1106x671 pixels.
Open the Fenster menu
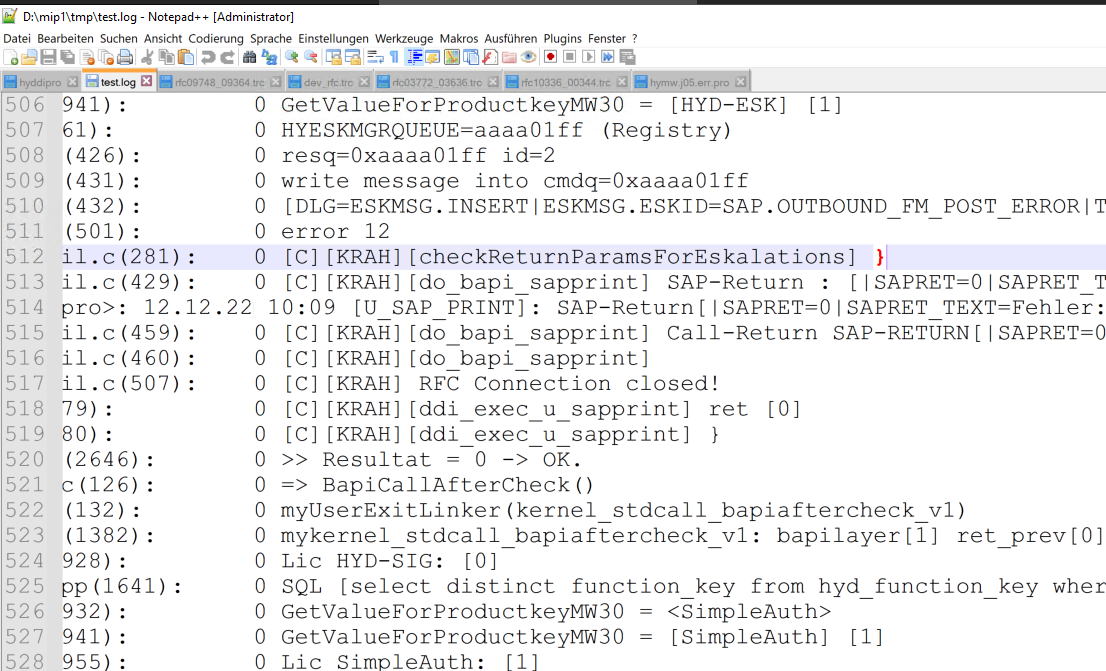click(607, 38)
